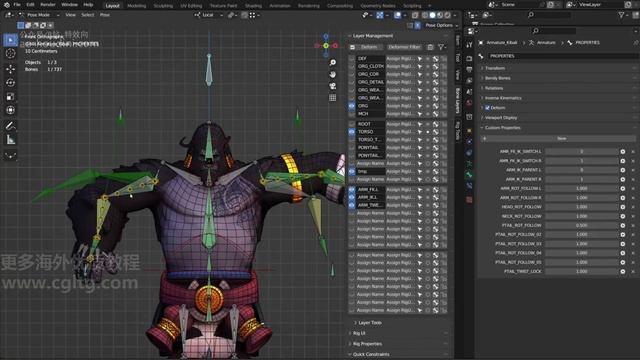Screen dimensions: 640x360
Task: Expand the Inverse Kinematics panel
Action: point(503,98)
